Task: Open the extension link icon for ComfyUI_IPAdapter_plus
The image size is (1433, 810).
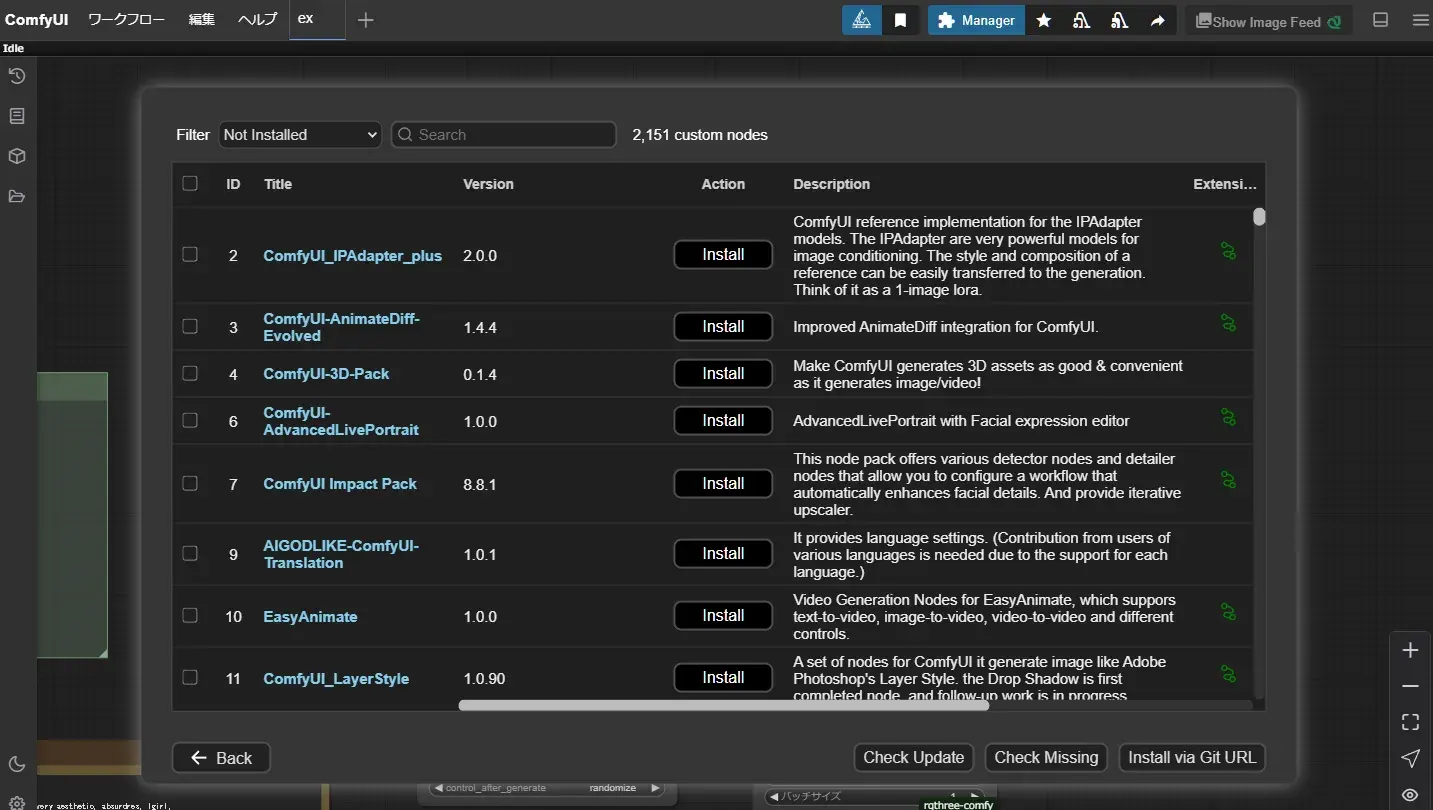Action: pos(1228,251)
